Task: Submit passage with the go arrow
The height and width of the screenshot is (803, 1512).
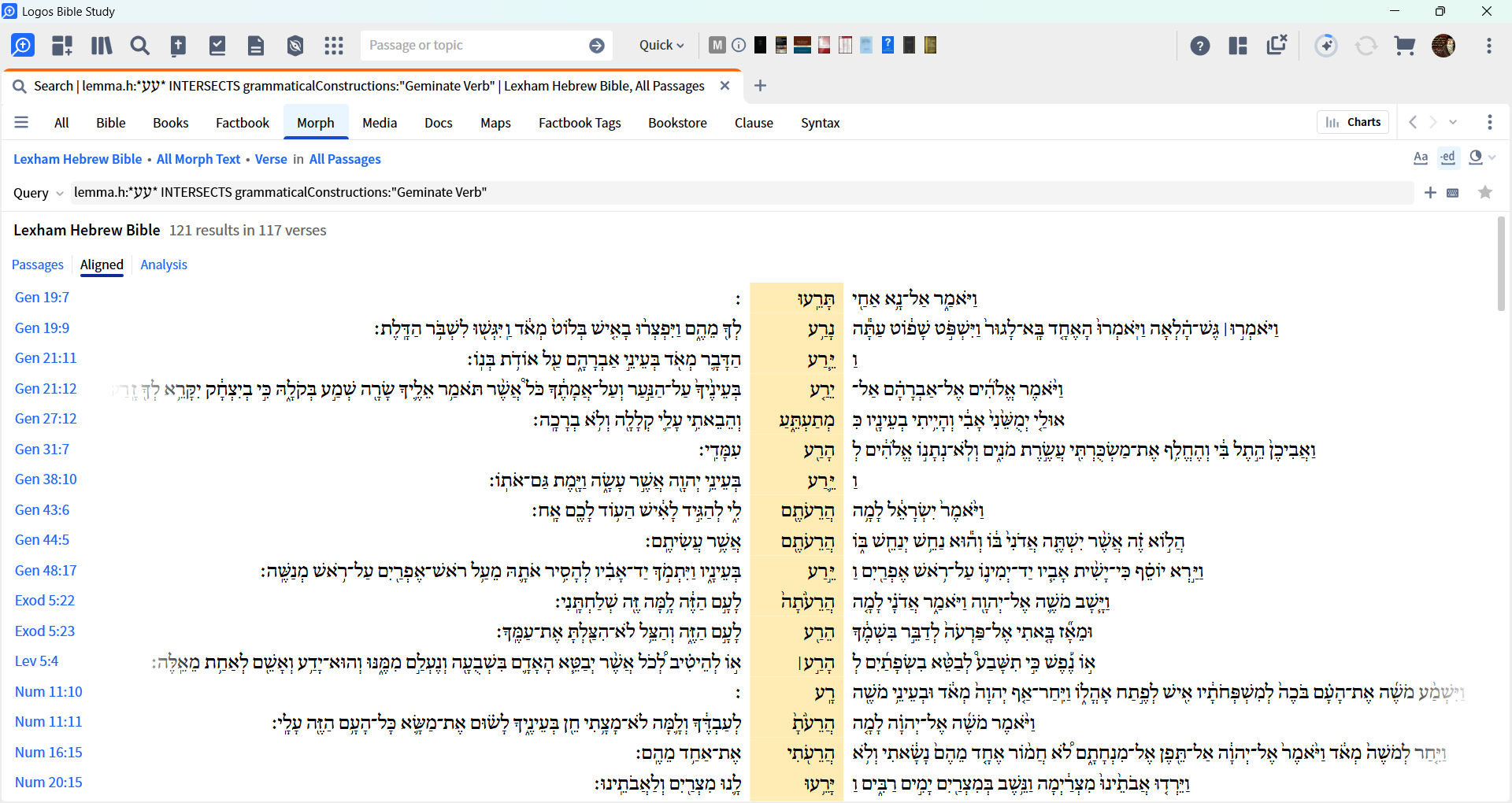Action: click(597, 46)
